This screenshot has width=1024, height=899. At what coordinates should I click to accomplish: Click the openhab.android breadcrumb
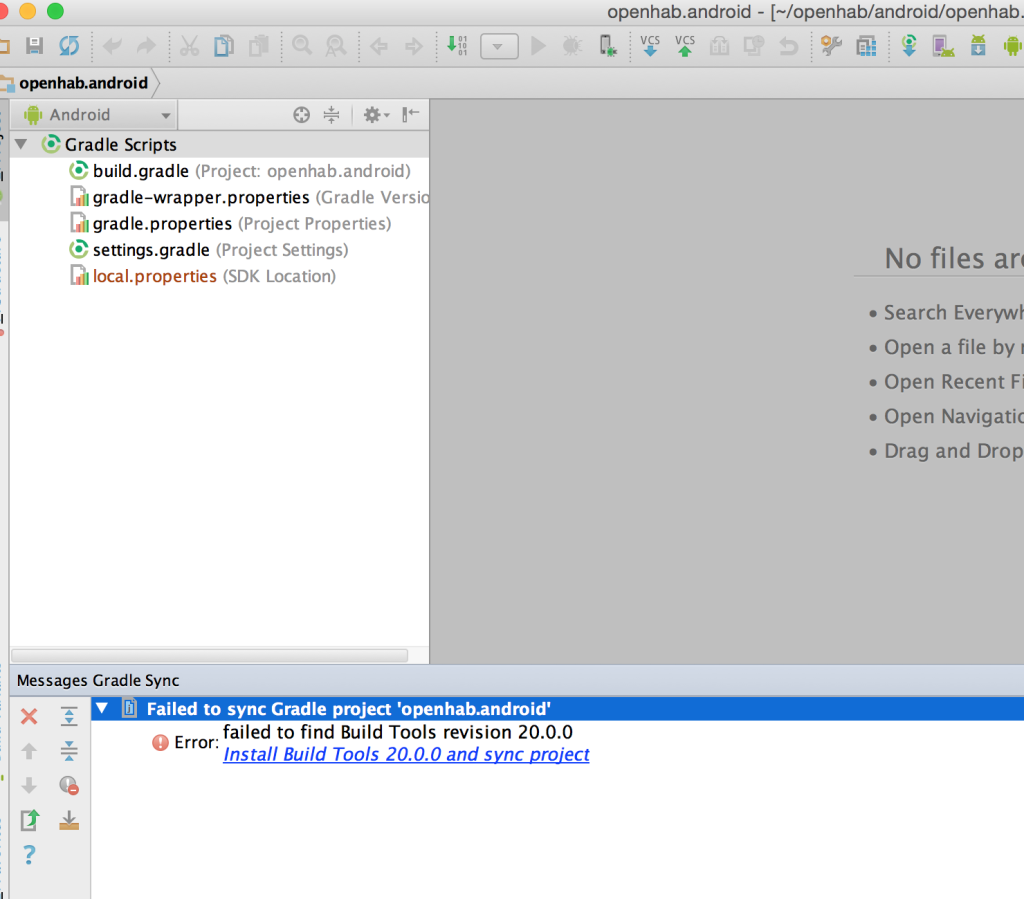click(84, 83)
